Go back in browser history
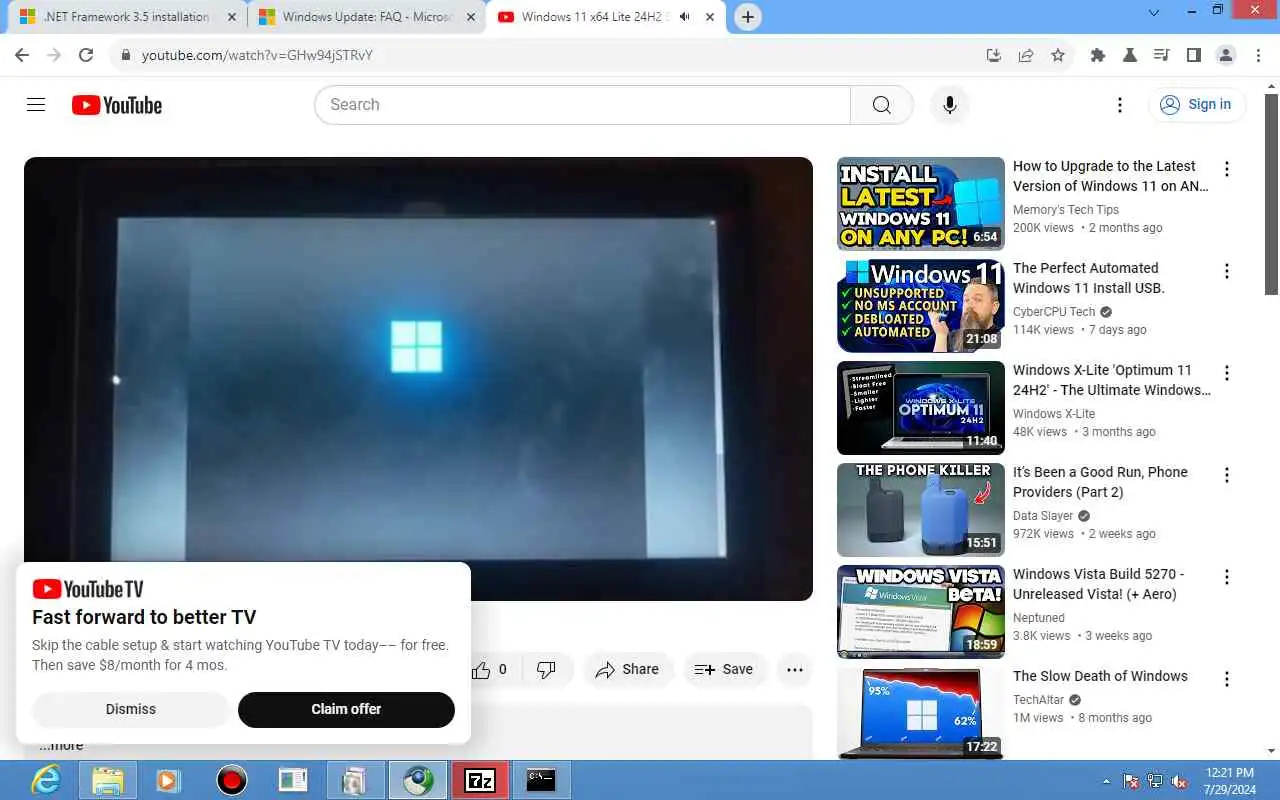 pos(22,55)
